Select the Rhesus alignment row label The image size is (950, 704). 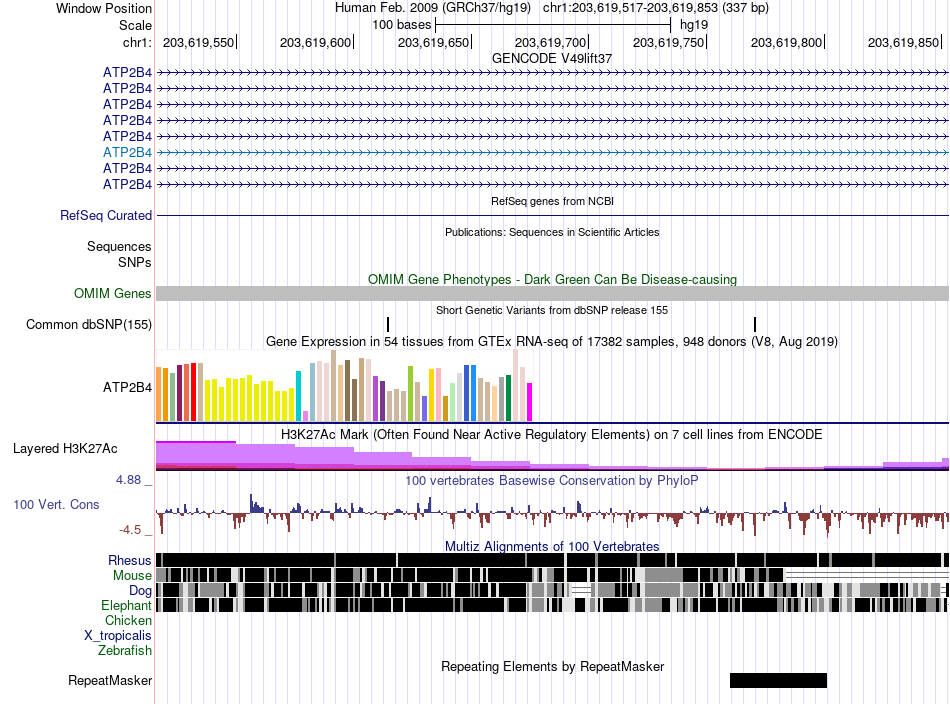point(130,560)
